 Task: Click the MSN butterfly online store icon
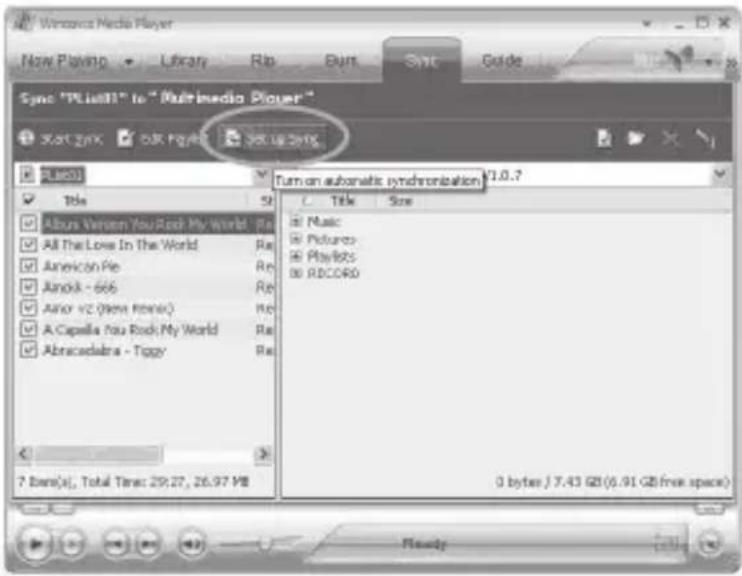pos(680,59)
